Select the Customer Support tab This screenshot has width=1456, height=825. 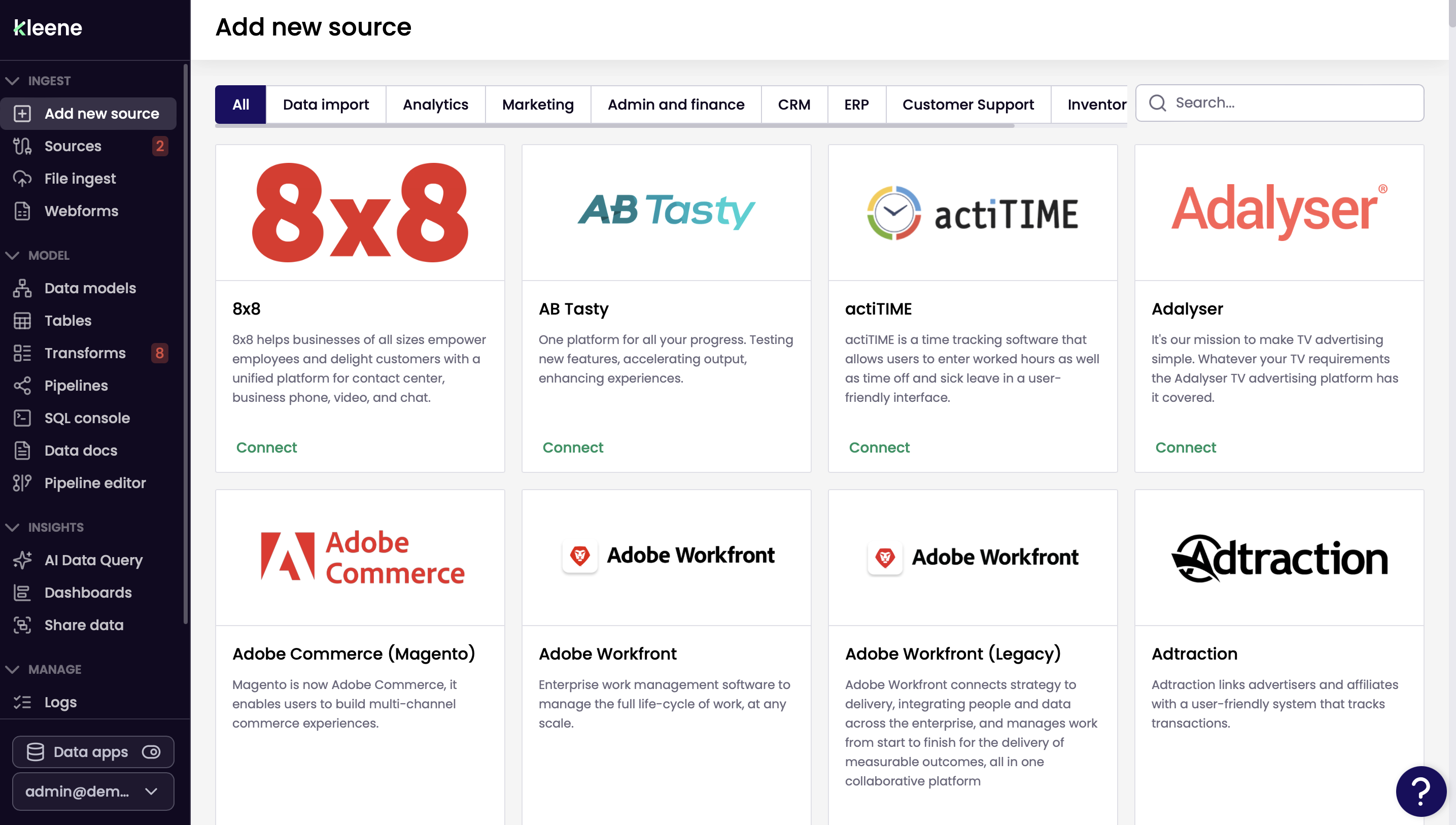967,104
